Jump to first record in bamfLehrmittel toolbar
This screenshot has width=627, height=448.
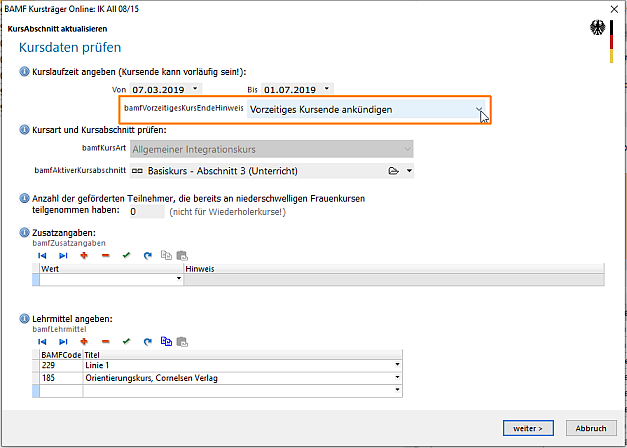[x=42, y=342]
